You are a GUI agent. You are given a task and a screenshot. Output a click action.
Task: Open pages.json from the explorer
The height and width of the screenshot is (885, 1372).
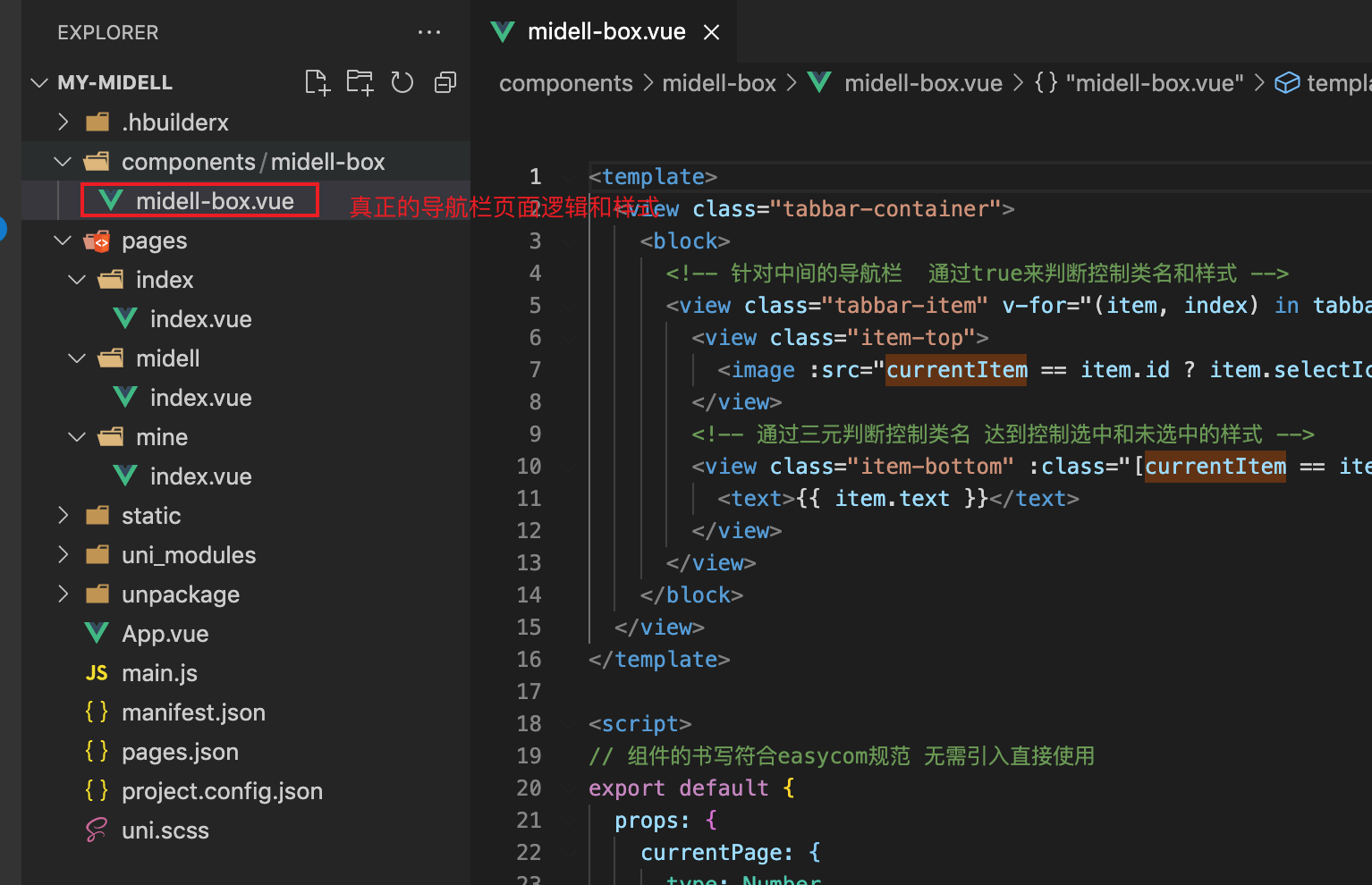(x=180, y=752)
